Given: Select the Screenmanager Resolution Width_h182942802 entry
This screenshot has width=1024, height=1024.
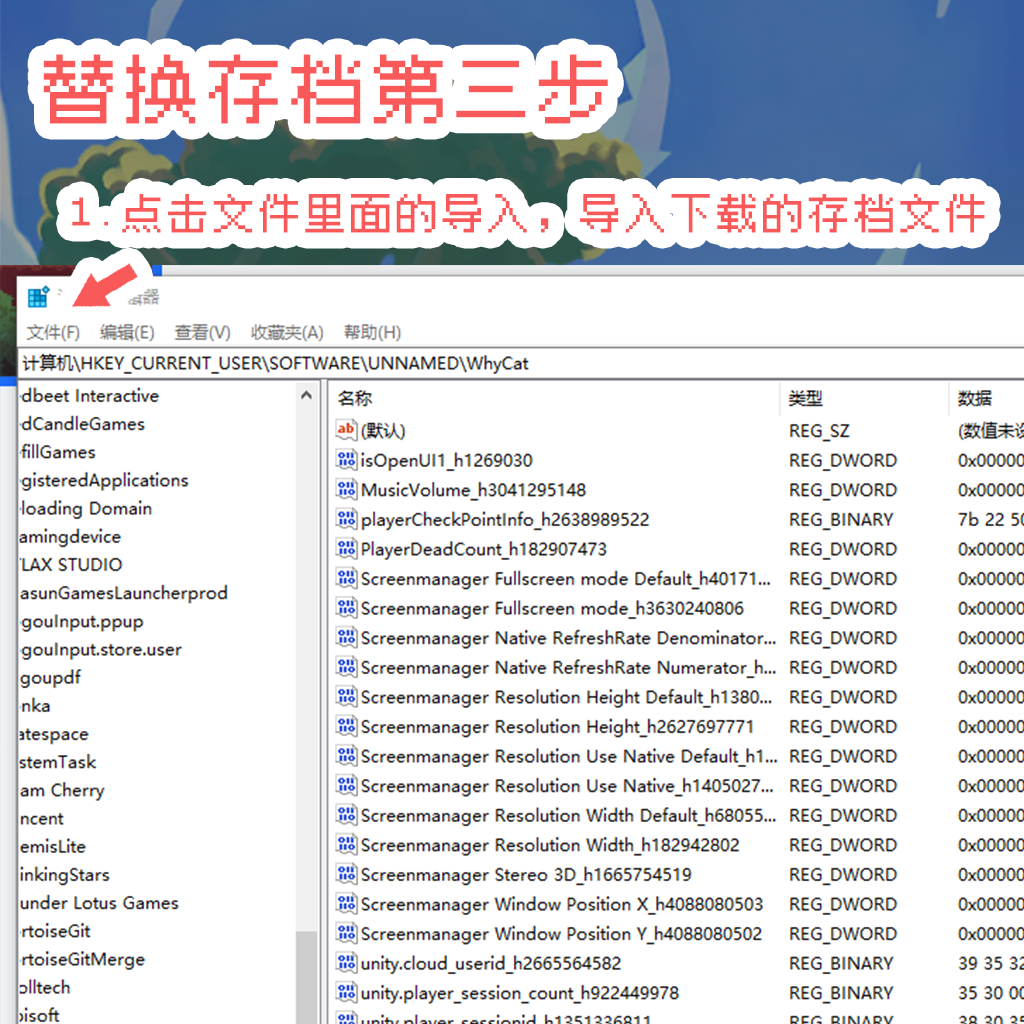Looking at the screenshot, I should click(550, 845).
